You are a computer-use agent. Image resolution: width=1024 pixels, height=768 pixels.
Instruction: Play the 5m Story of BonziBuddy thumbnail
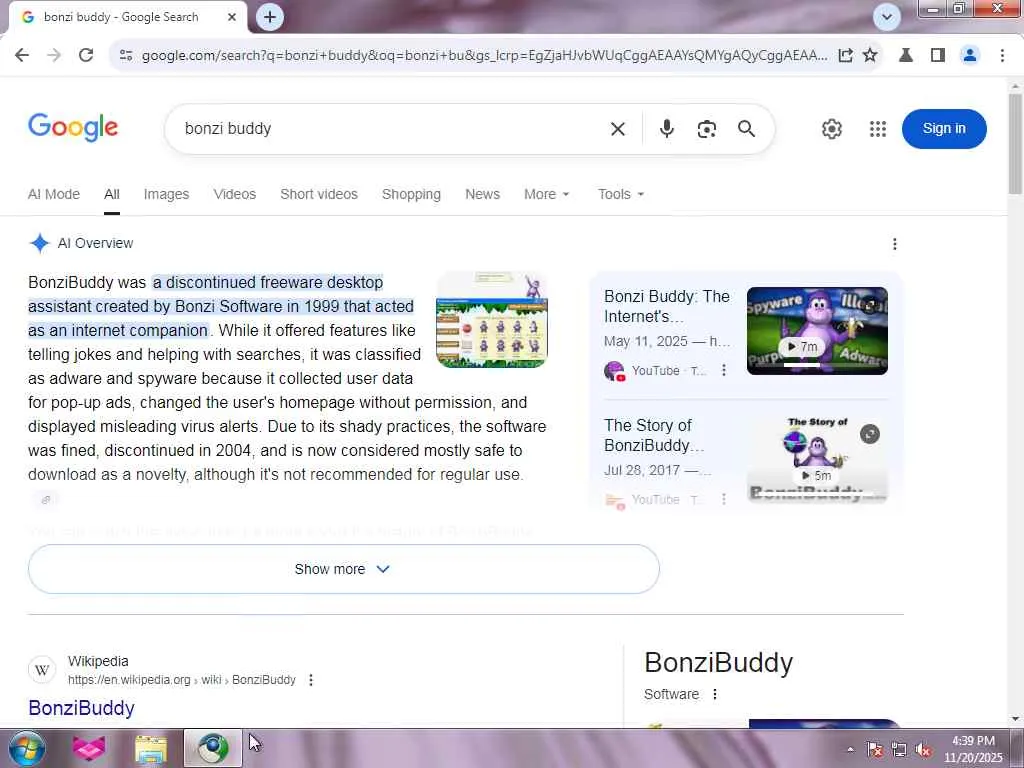coord(817,460)
